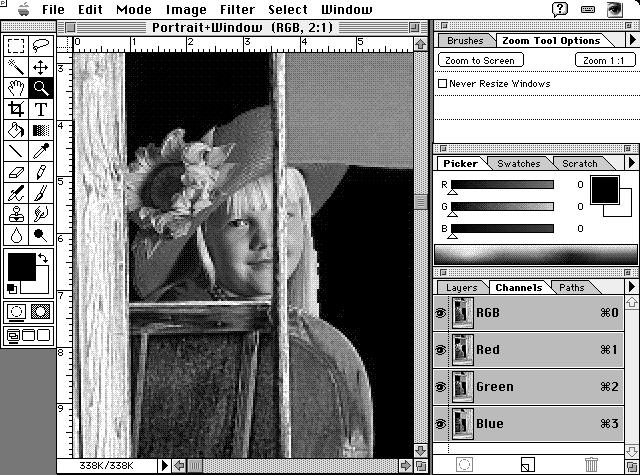Select the Paint Bucket tool
Viewport: 640px width, 475px height.
point(16,130)
